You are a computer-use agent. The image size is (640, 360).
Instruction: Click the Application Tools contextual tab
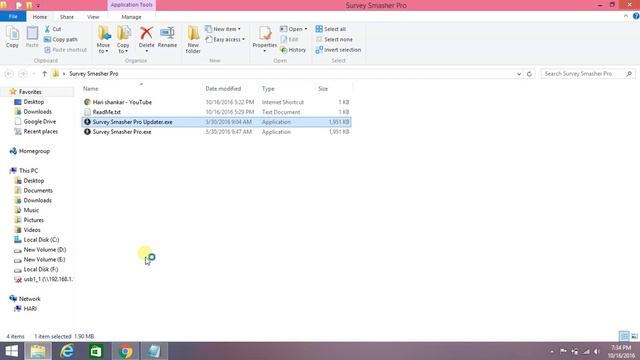pyautogui.click(x=131, y=5)
